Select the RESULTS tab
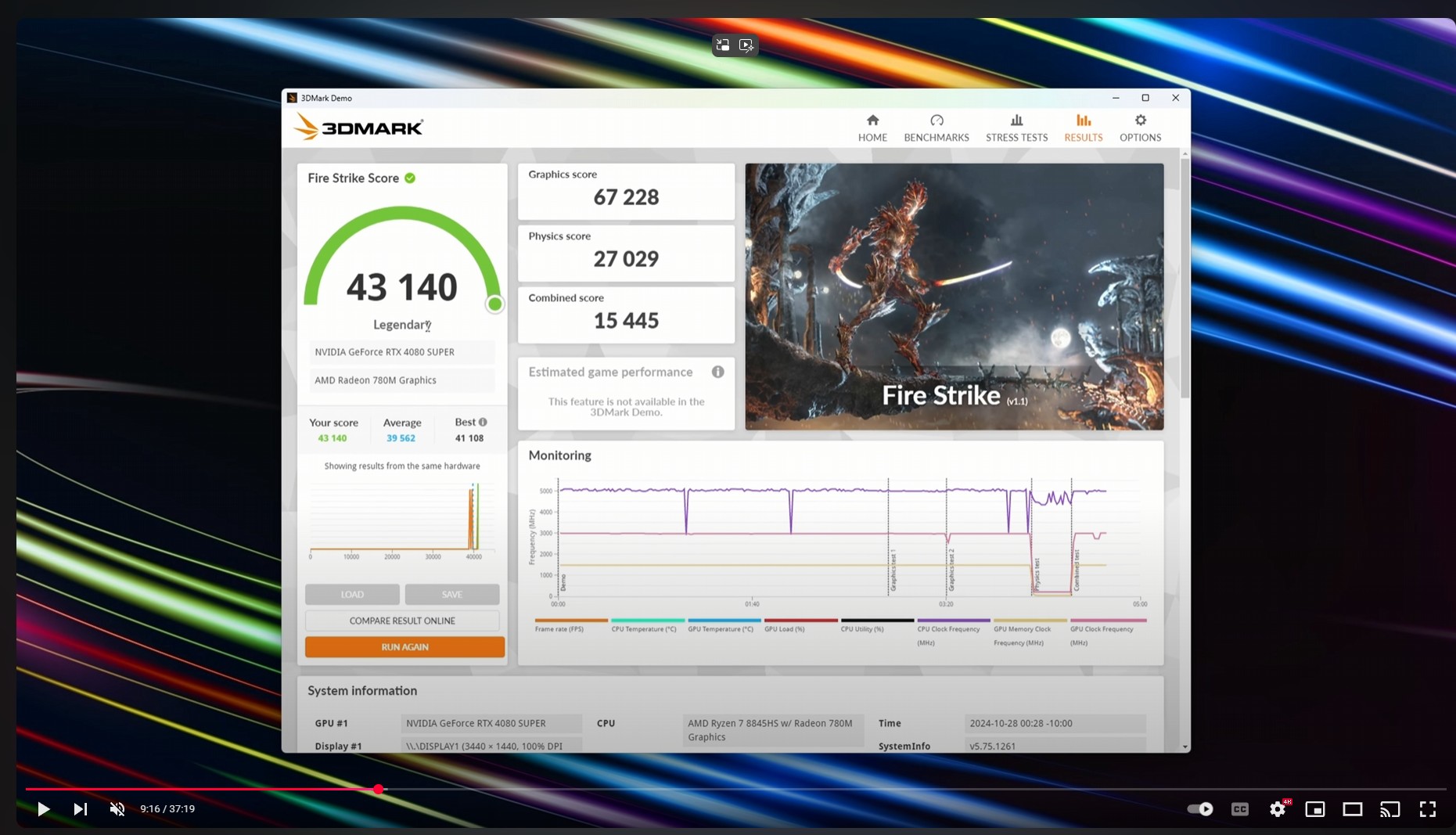 click(1084, 128)
